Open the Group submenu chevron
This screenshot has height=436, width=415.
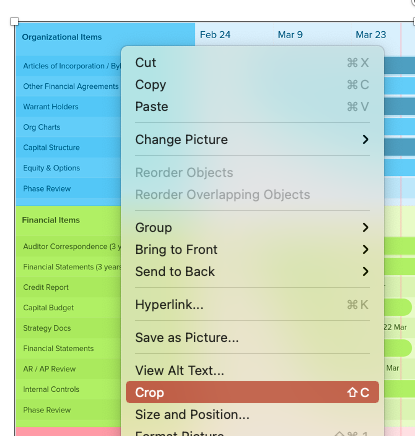[365, 228]
